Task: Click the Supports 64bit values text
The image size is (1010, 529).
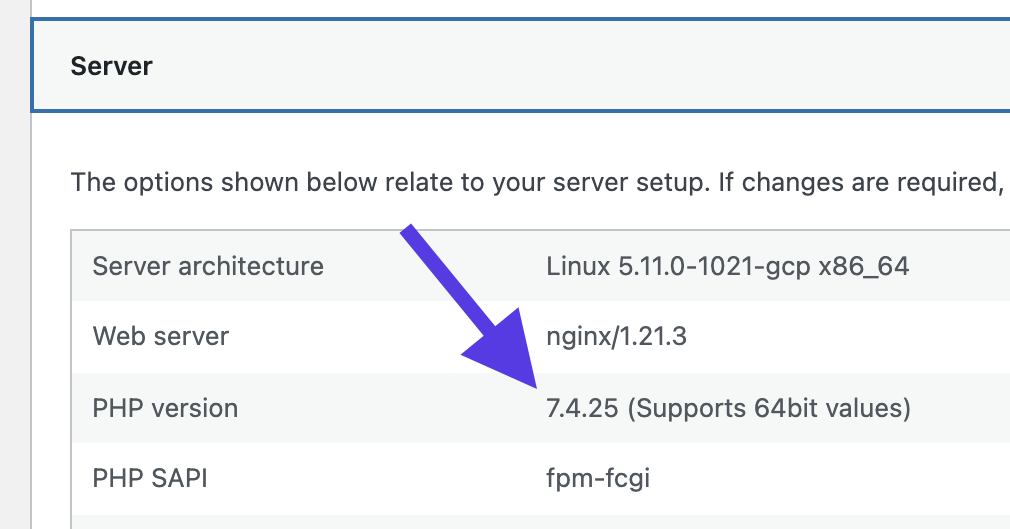Action: [x=769, y=408]
